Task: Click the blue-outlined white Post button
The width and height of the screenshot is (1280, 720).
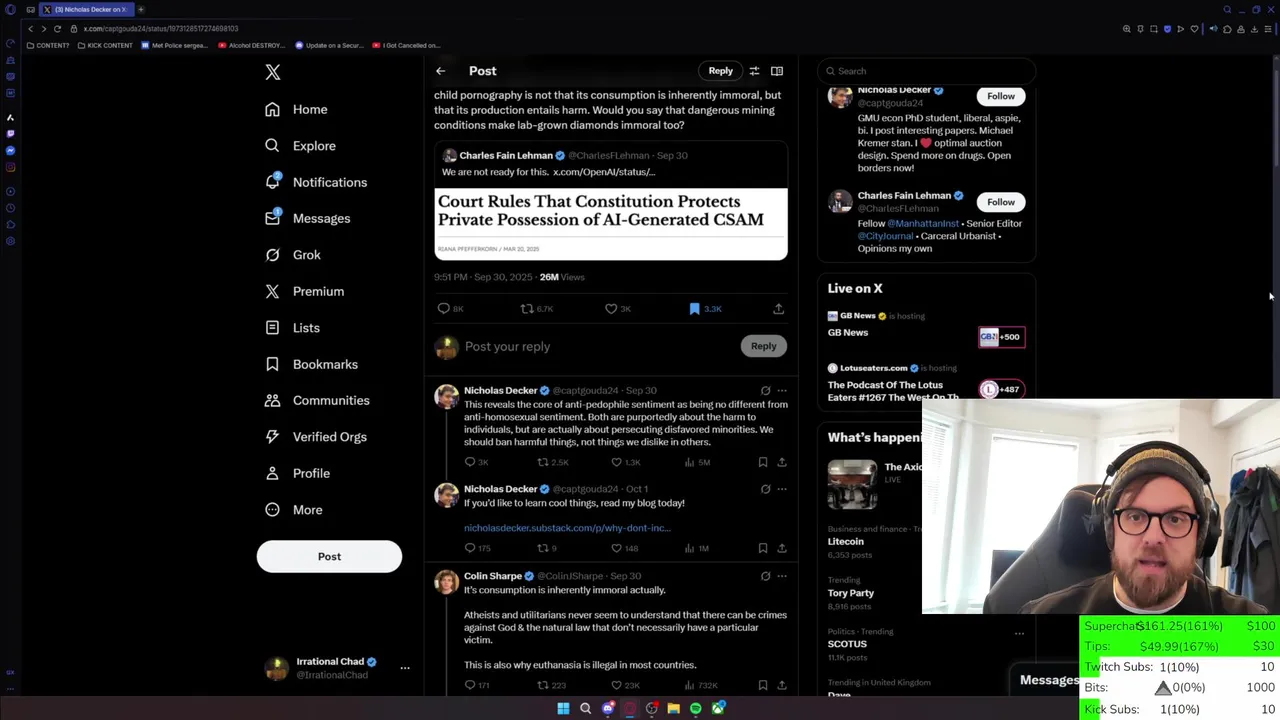Action: (329, 556)
